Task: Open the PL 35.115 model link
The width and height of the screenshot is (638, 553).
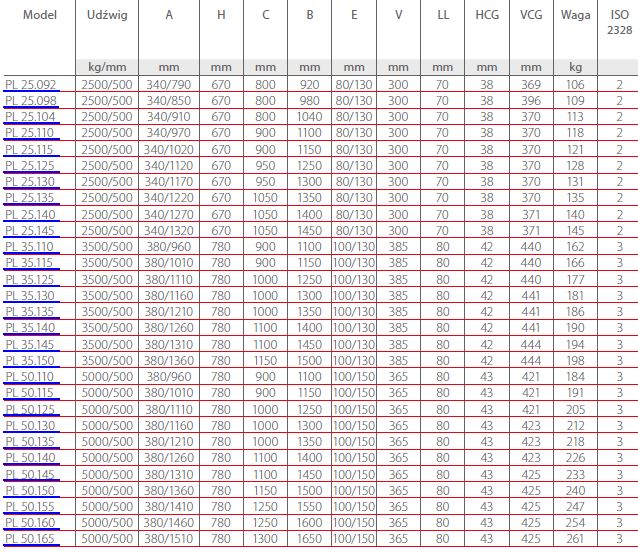Action: pos(29,263)
